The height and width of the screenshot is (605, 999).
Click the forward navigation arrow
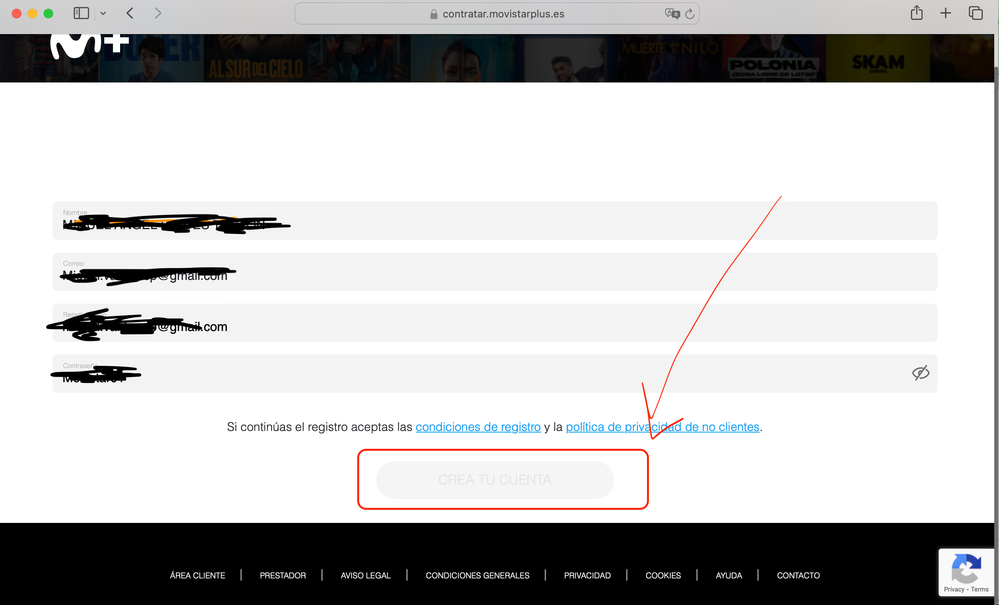click(x=158, y=13)
